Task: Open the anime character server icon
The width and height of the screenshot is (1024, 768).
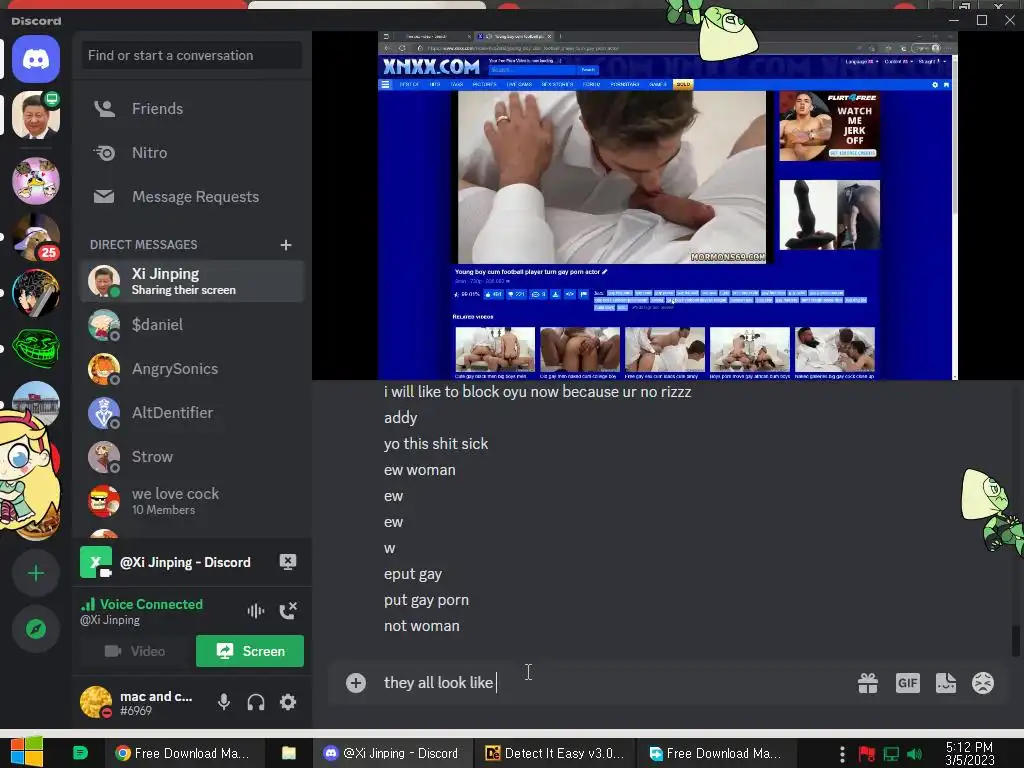Action: [x=36, y=293]
